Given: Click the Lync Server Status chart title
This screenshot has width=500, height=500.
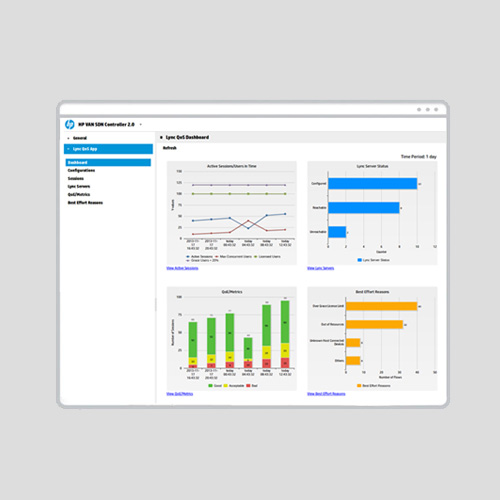Looking at the screenshot, I should pyautogui.click(x=372, y=166).
